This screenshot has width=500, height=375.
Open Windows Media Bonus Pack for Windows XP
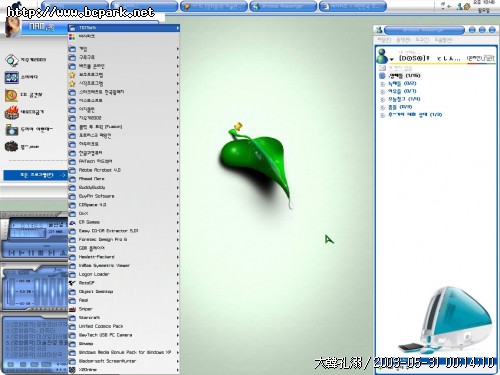[x=124, y=352]
